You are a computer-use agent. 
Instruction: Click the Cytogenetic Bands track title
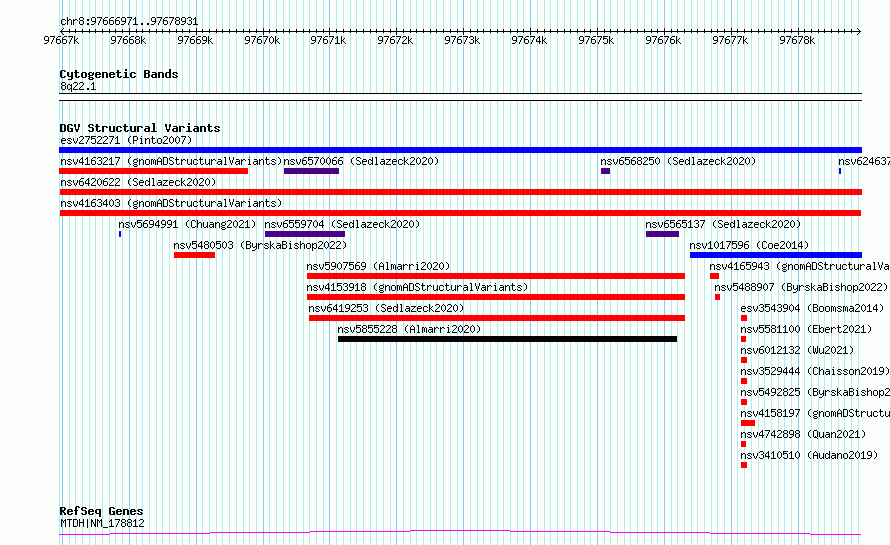click(x=119, y=74)
